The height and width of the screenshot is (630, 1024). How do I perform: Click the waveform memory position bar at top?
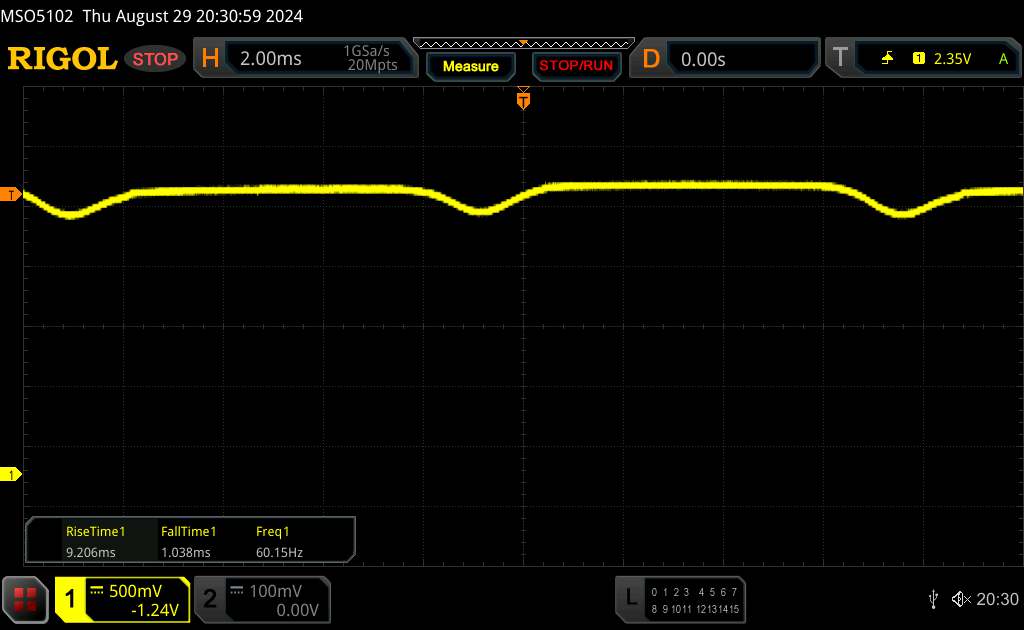click(523, 43)
